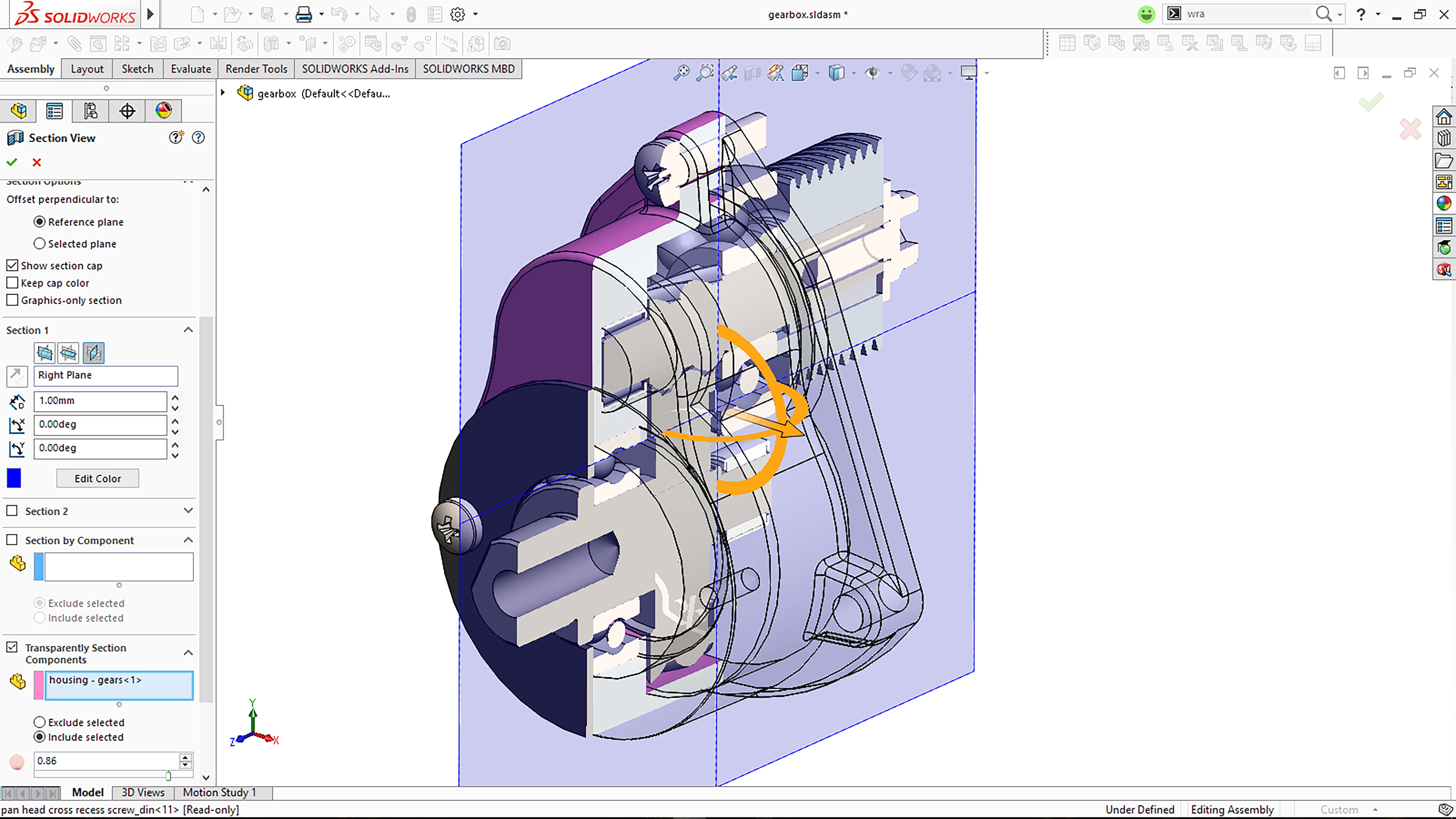This screenshot has width=1456, height=819.
Task: Click the Zoom to Fit magnifier icon
Action: (681, 73)
